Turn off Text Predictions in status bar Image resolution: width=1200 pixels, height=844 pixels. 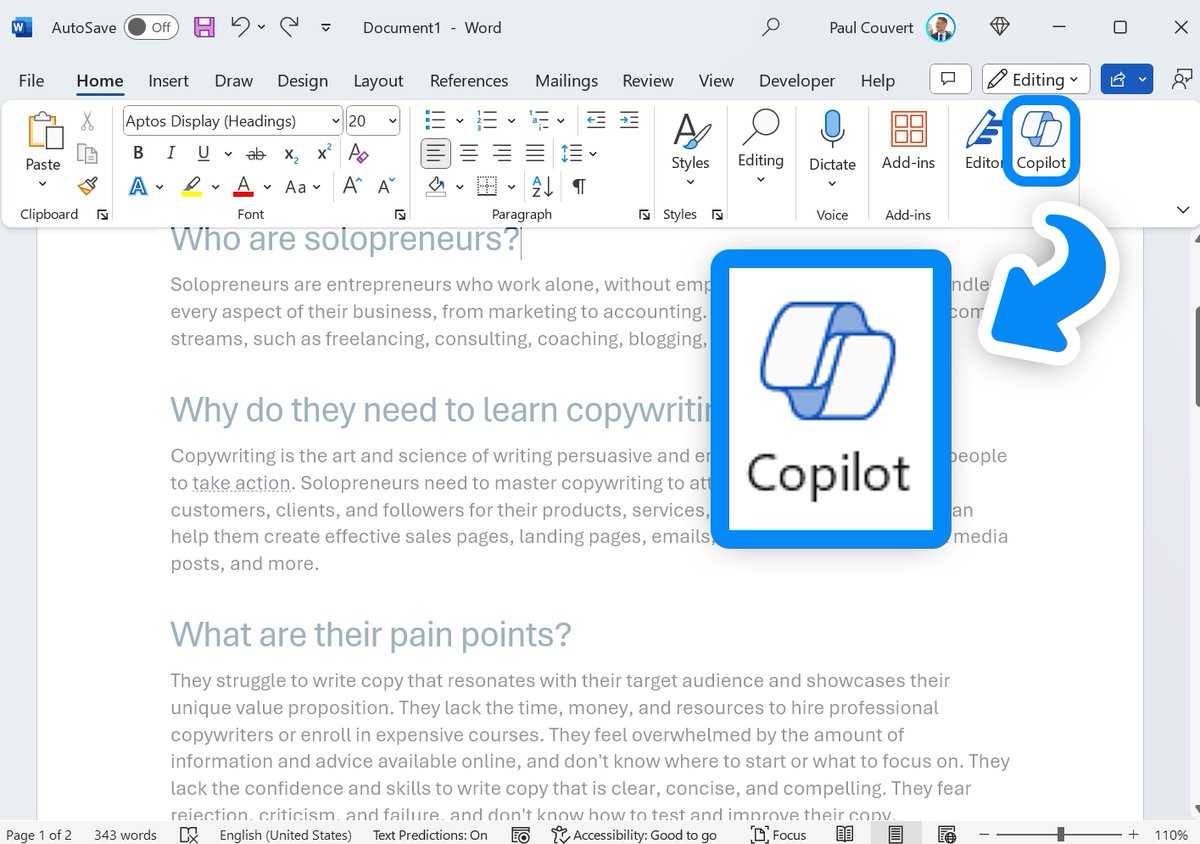tap(430, 834)
